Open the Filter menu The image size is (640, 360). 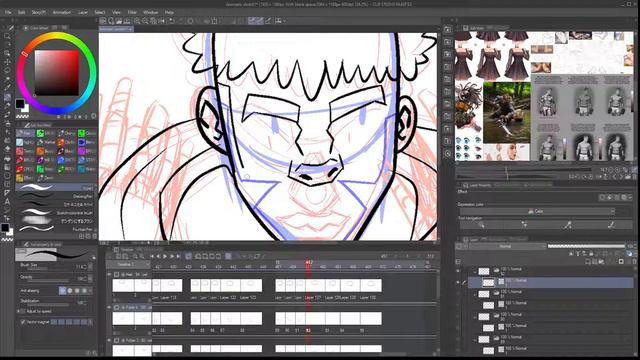tap(132, 12)
